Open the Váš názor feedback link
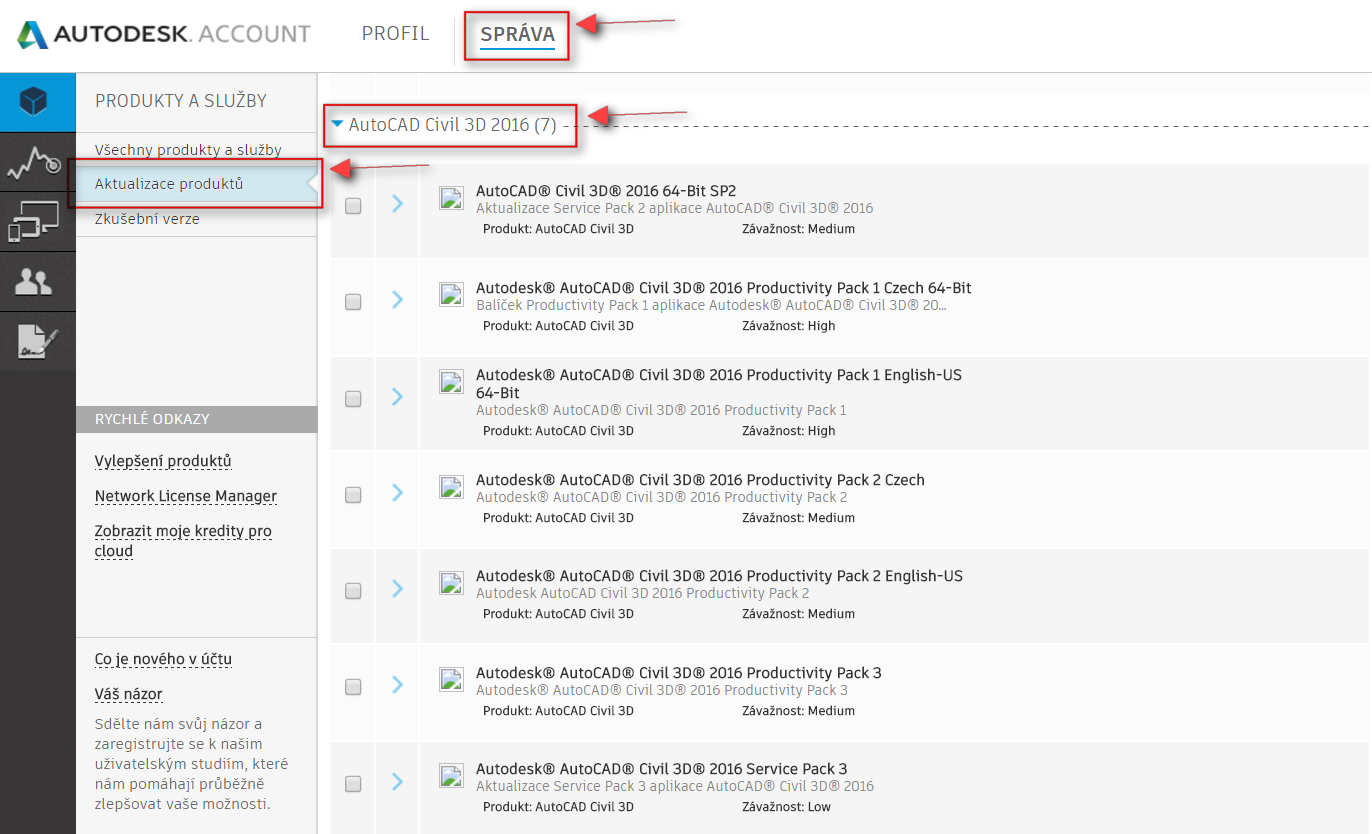The width and height of the screenshot is (1372, 834). [128, 694]
